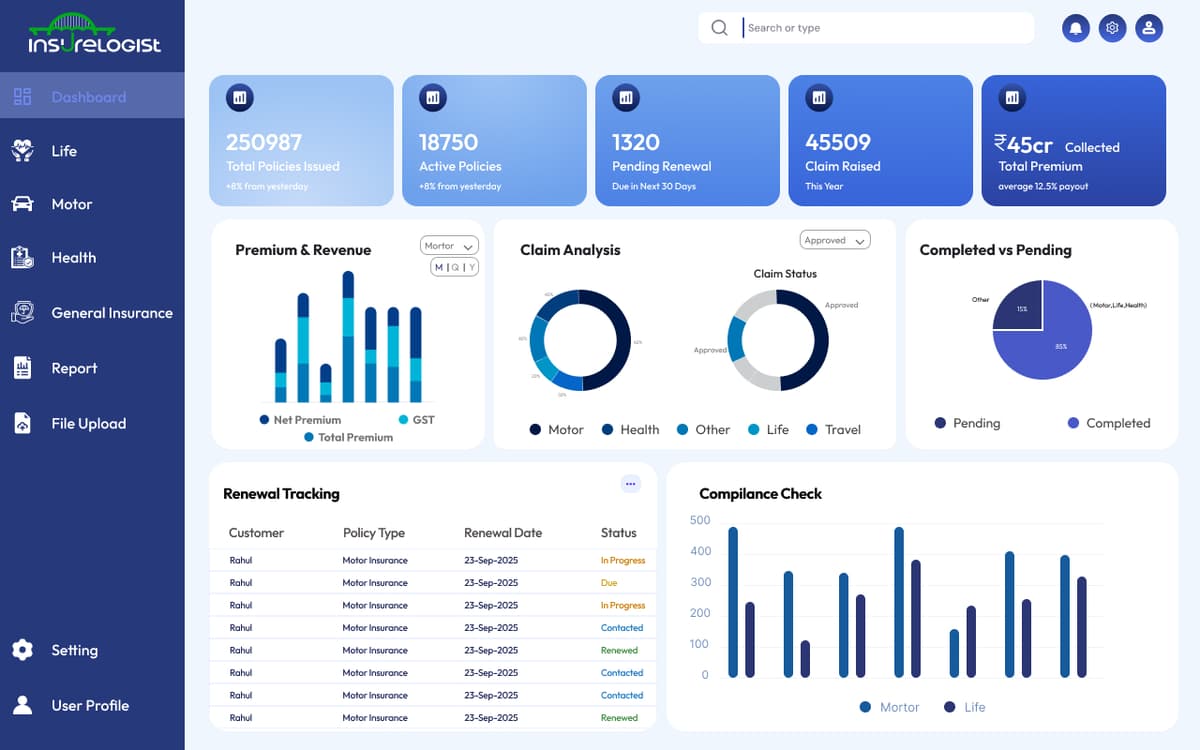The height and width of the screenshot is (750, 1200).
Task: Click the Insurelogist logo
Action: (92, 35)
